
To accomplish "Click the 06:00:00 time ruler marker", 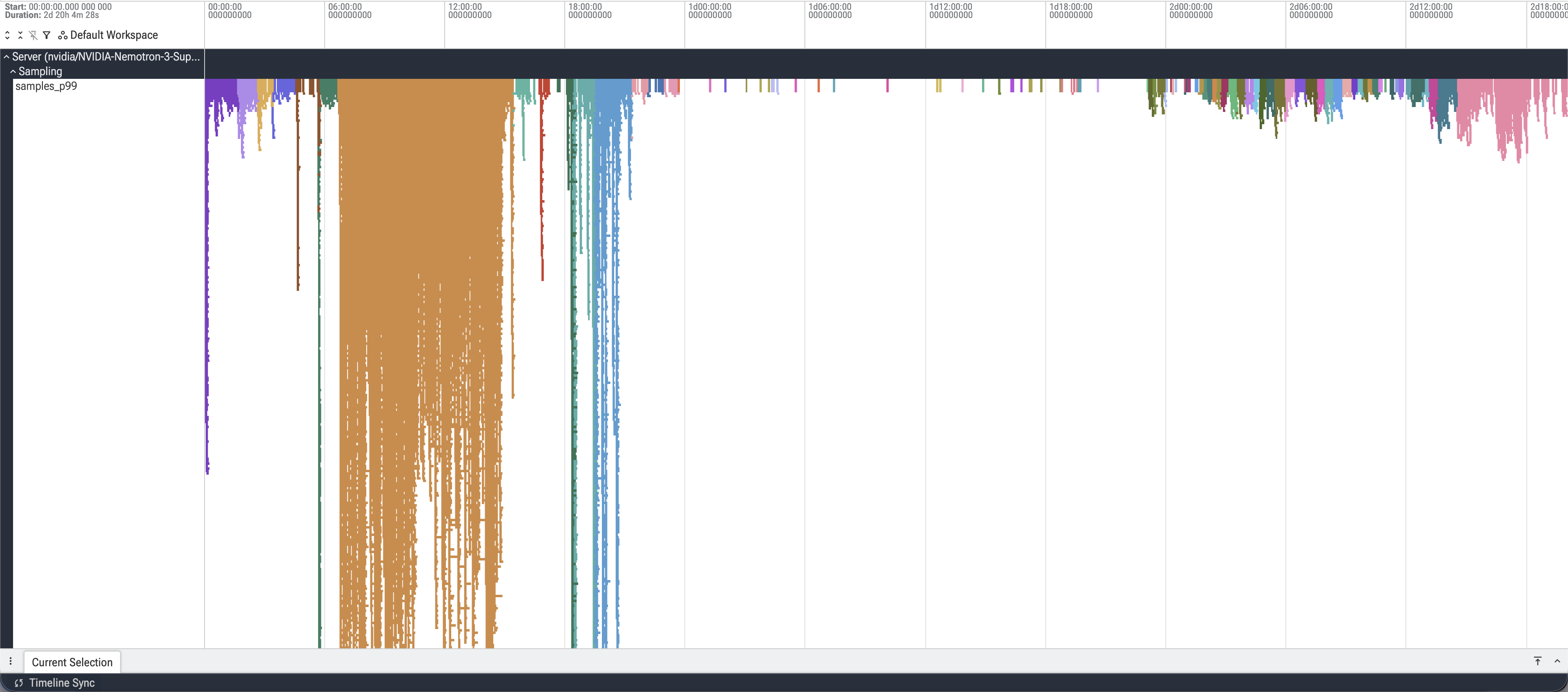I will click(350, 11).
